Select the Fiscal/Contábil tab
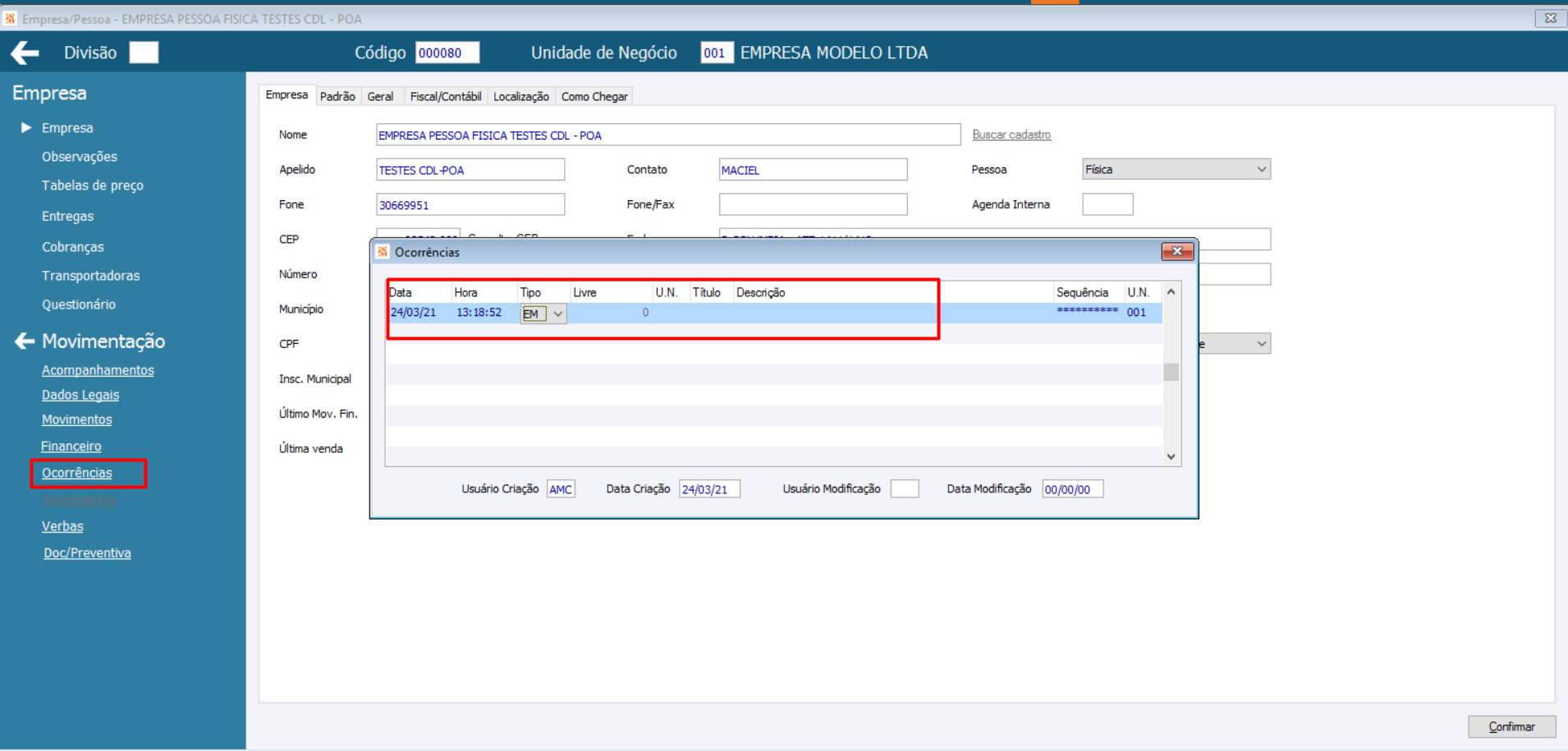Image resolution: width=1568 pixels, height=751 pixels. (446, 97)
